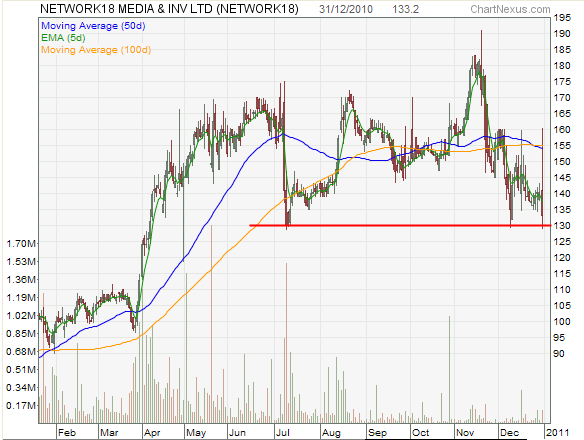Click the 130 price level label
The height and width of the screenshot is (440, 584).
pos(562,225)
